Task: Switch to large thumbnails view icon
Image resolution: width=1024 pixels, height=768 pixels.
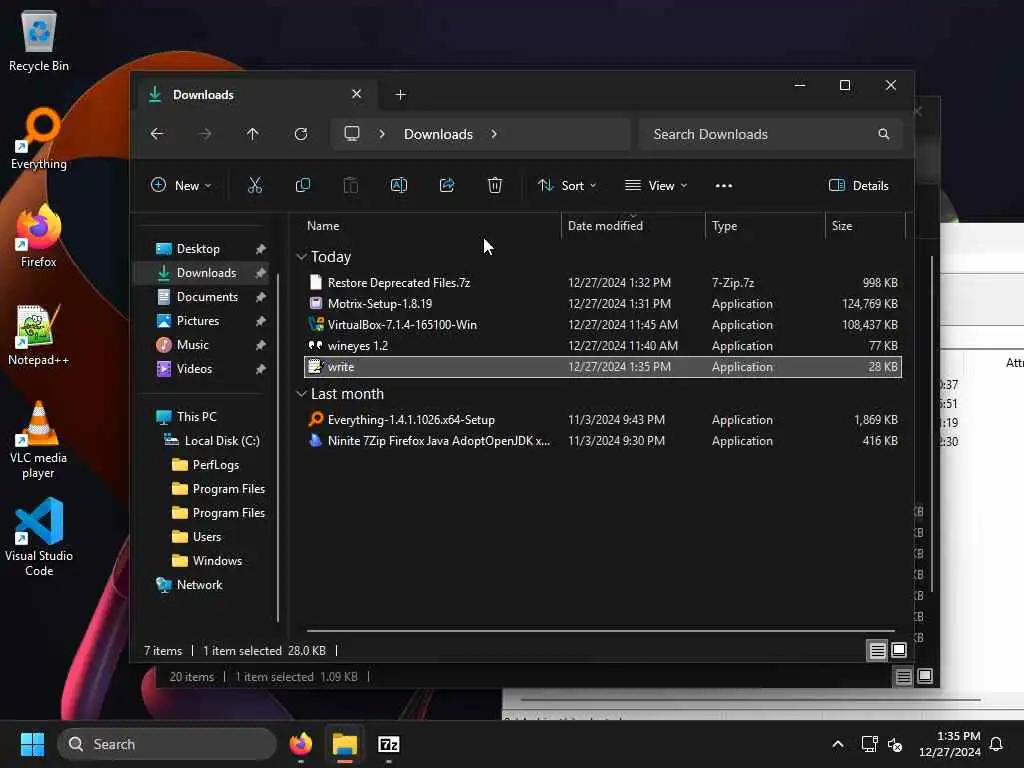Action: pos(899,650)
